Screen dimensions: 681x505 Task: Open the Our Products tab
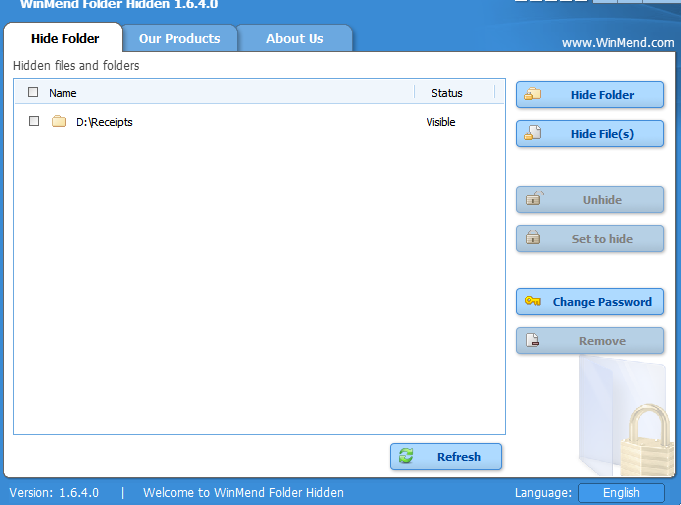(179, 38)
